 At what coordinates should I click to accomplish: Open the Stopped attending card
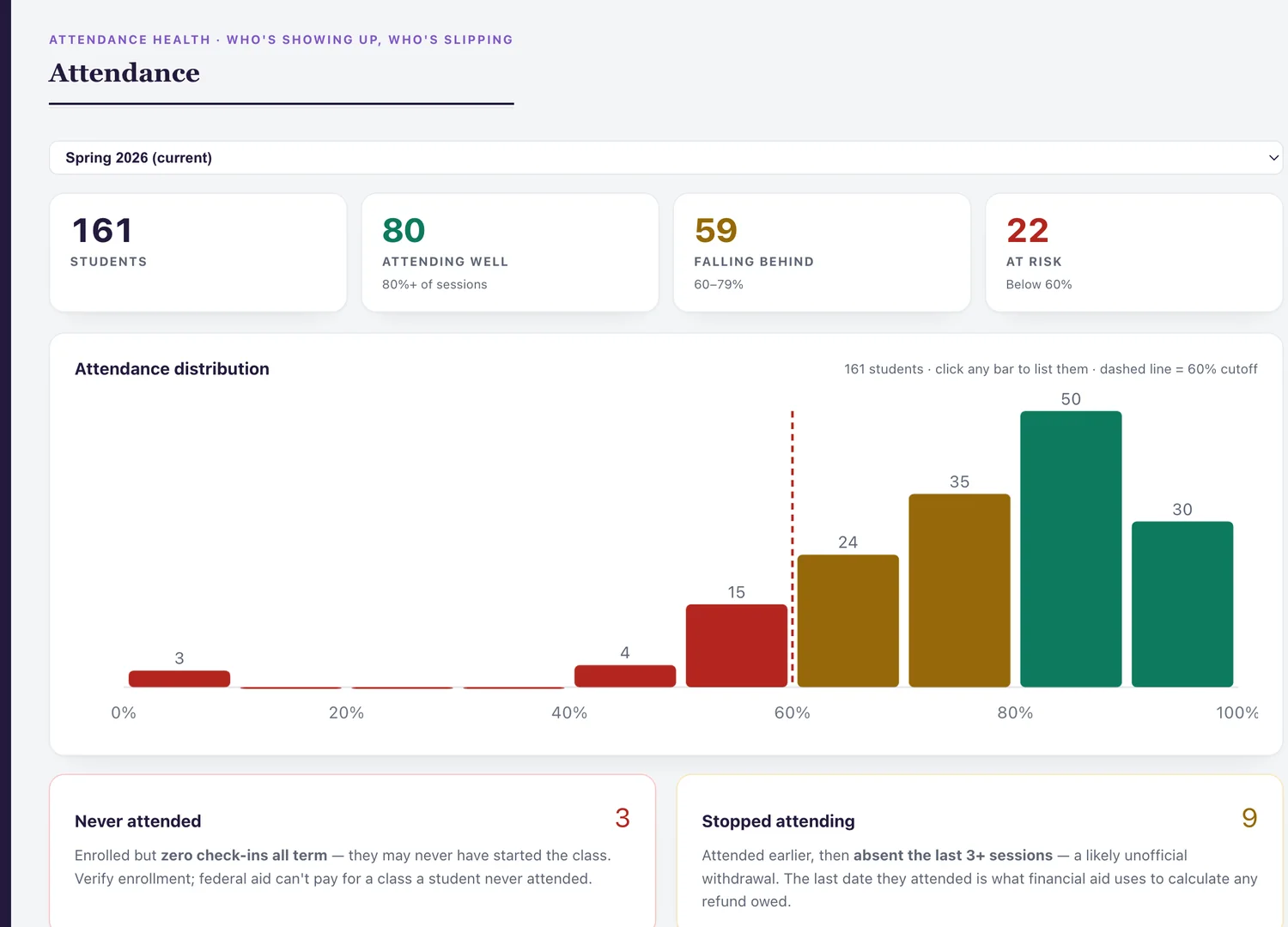point(980,851)
